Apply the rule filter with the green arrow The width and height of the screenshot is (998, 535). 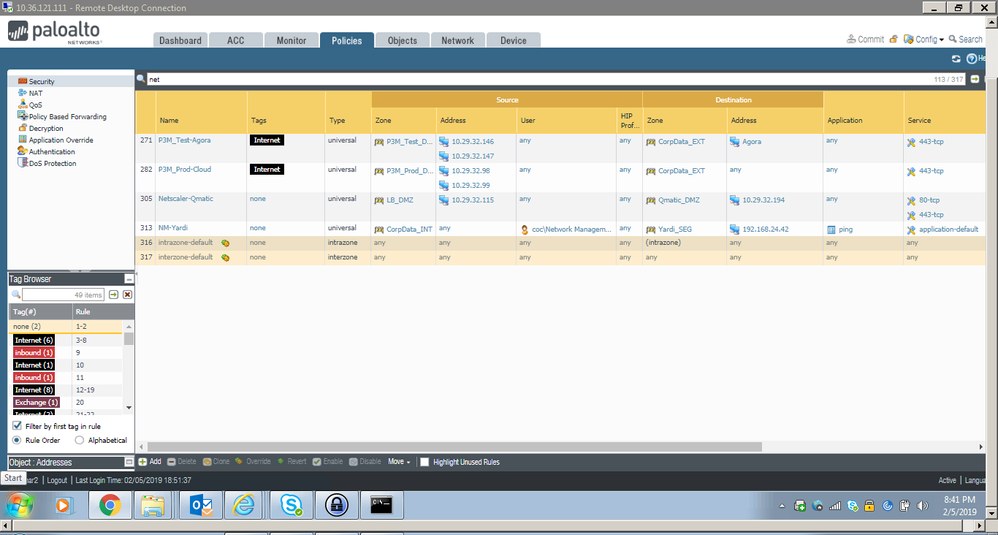tap(975, 79)
